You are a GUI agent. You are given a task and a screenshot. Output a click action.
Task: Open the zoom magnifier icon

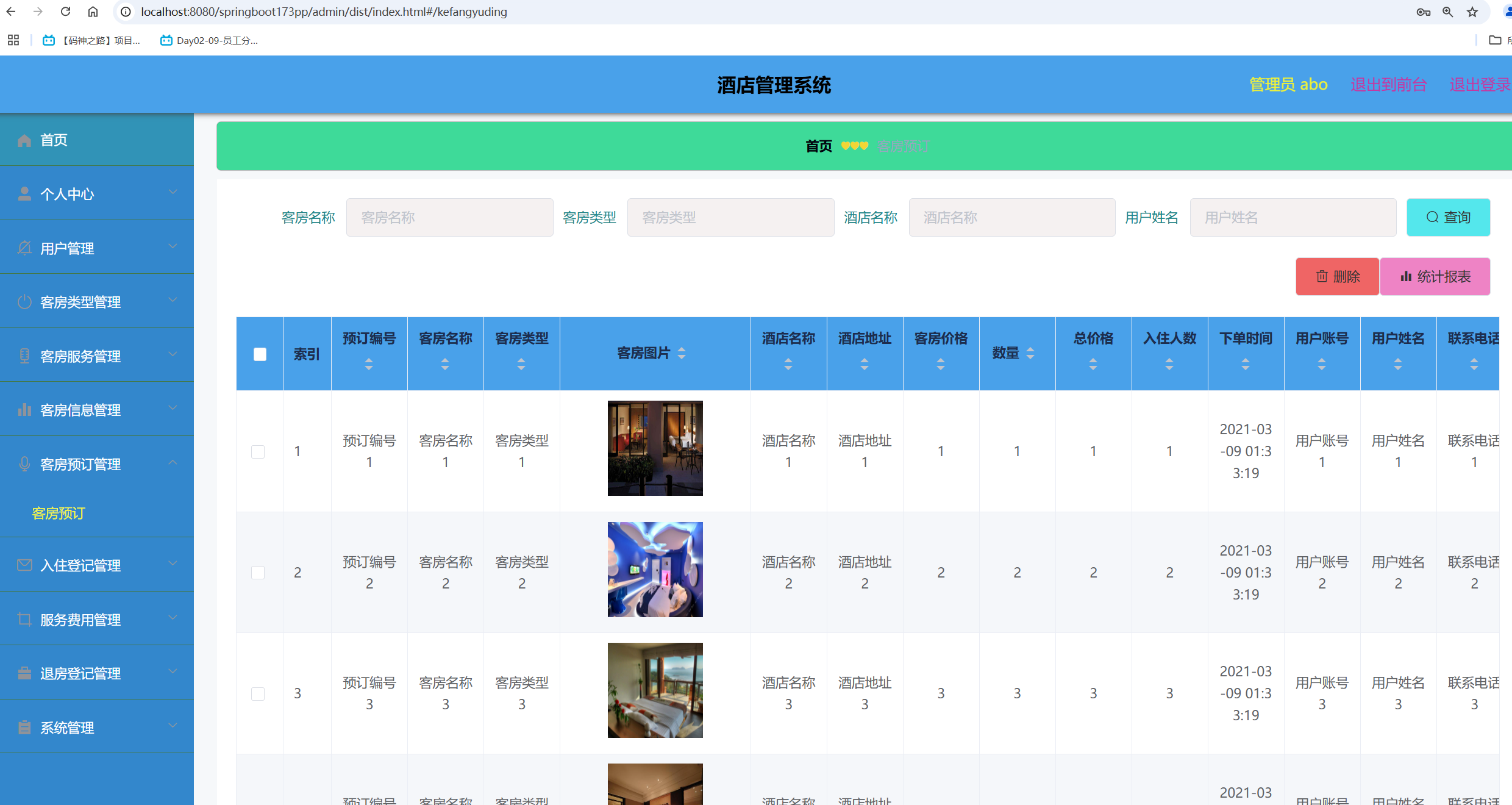tap(1448, 12)
